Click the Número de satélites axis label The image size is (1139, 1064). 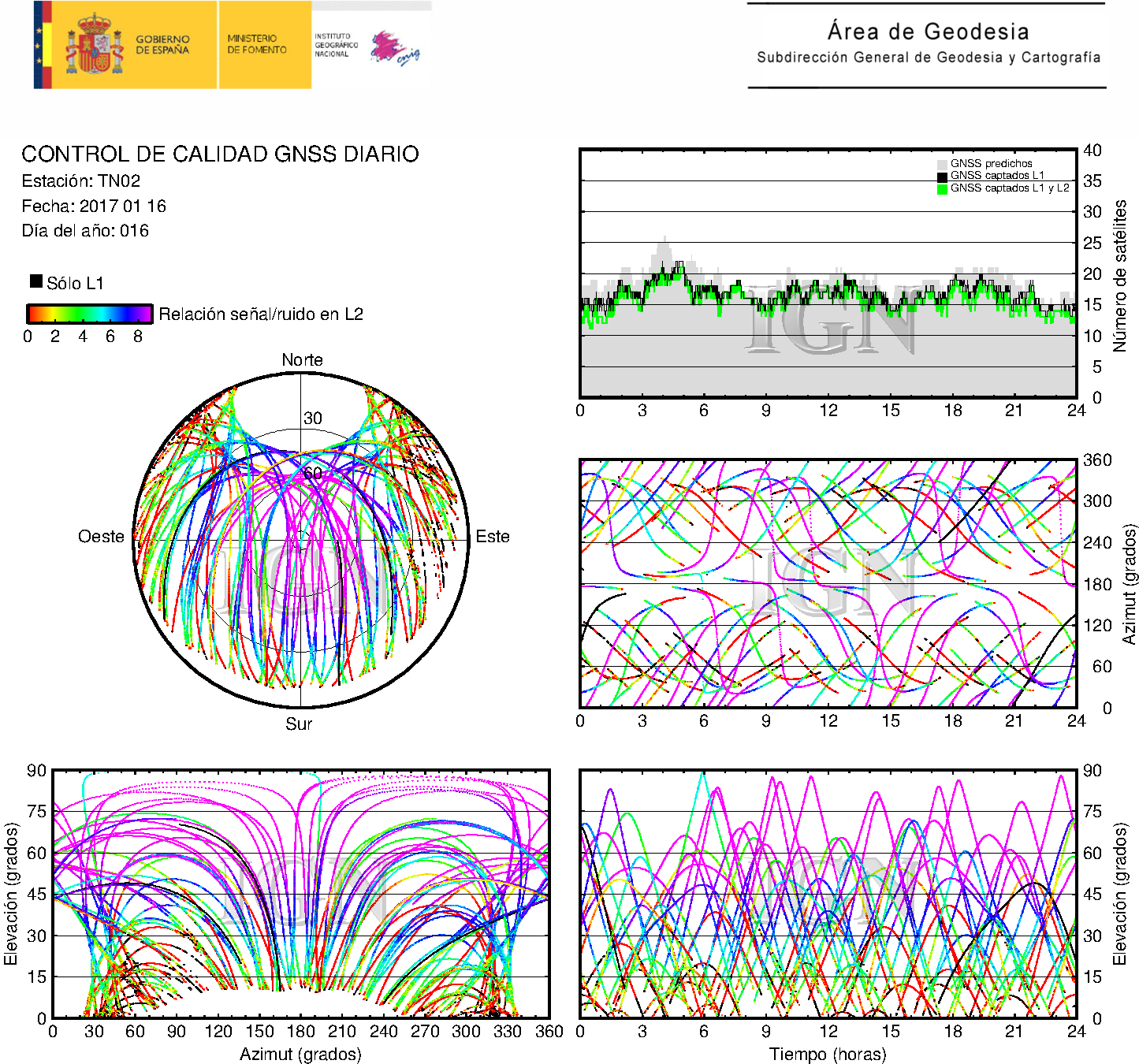(x=1120, y=275)
